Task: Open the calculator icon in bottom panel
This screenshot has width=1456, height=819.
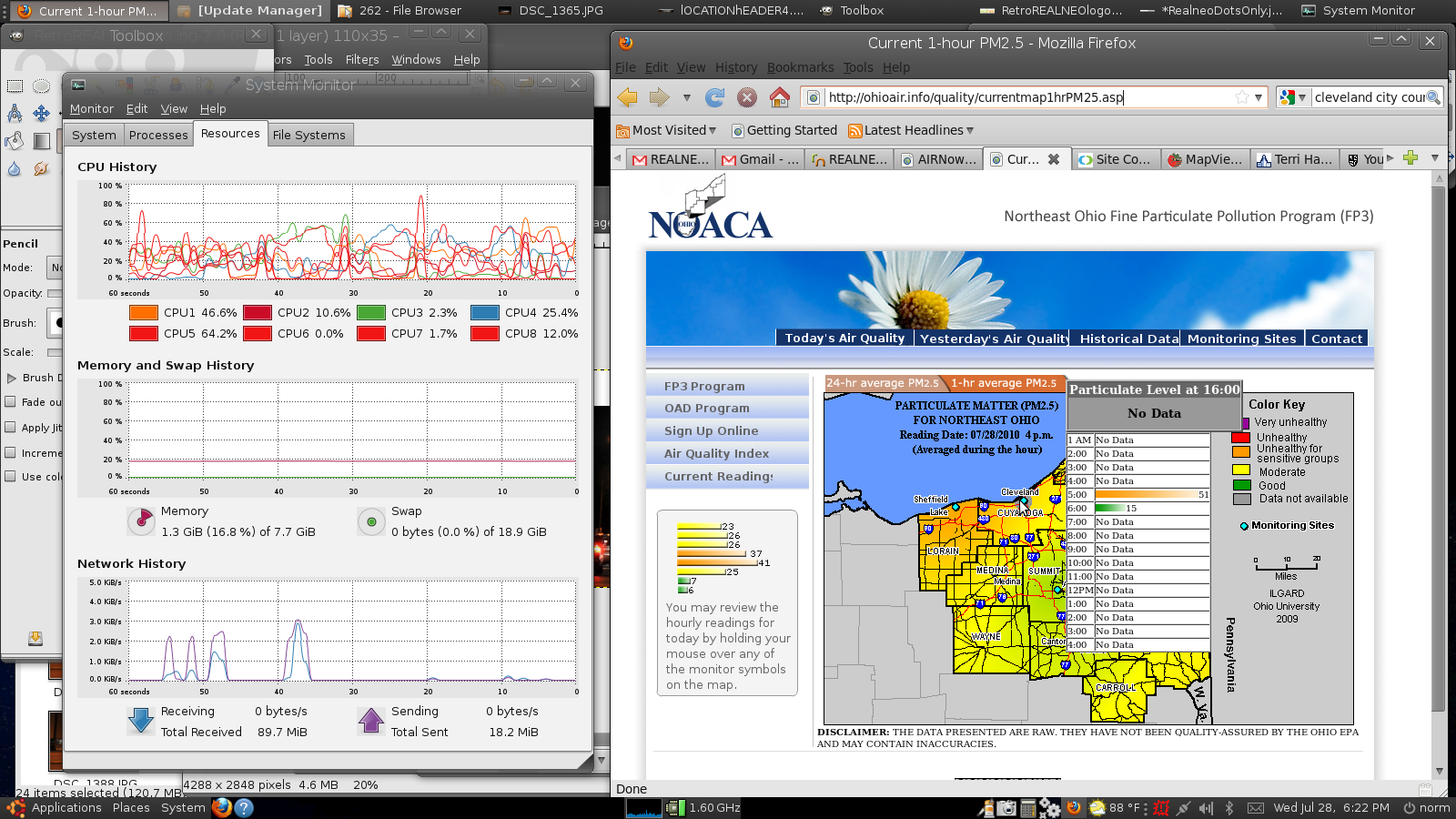Action: tap(1028, 808)
